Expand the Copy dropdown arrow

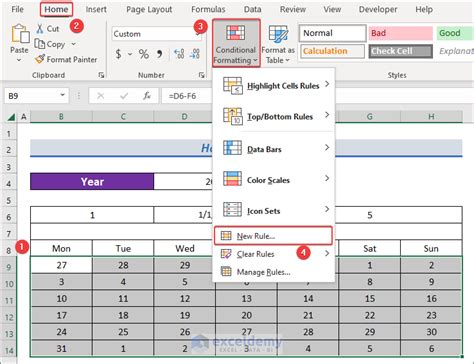73,44
